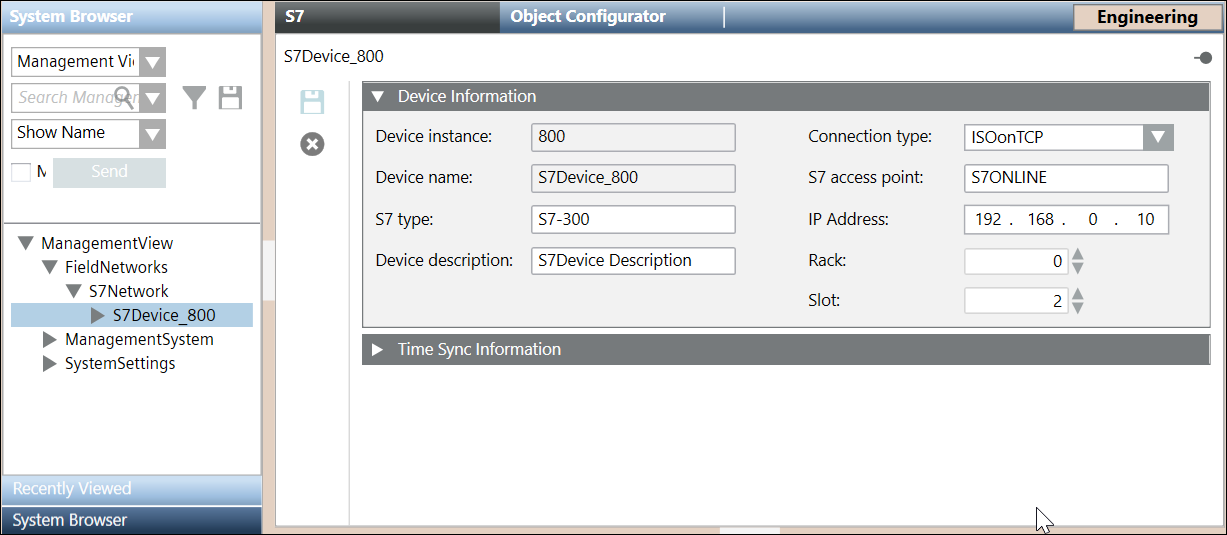1227x535 pixels.
Task: Open the Connection type dropdown
Action: point(1157,137)
